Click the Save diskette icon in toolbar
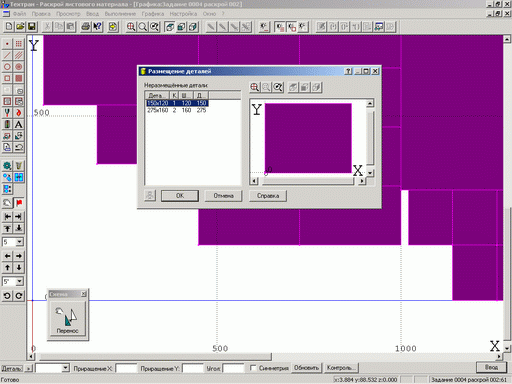 (32, 27)
